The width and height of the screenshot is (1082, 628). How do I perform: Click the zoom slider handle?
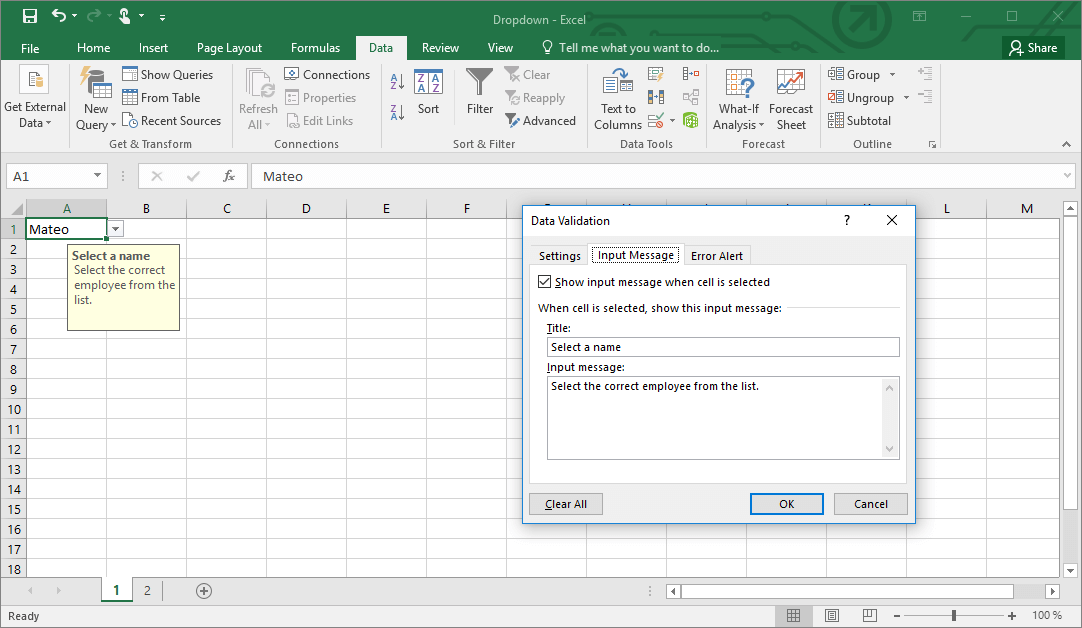point(954,615)
